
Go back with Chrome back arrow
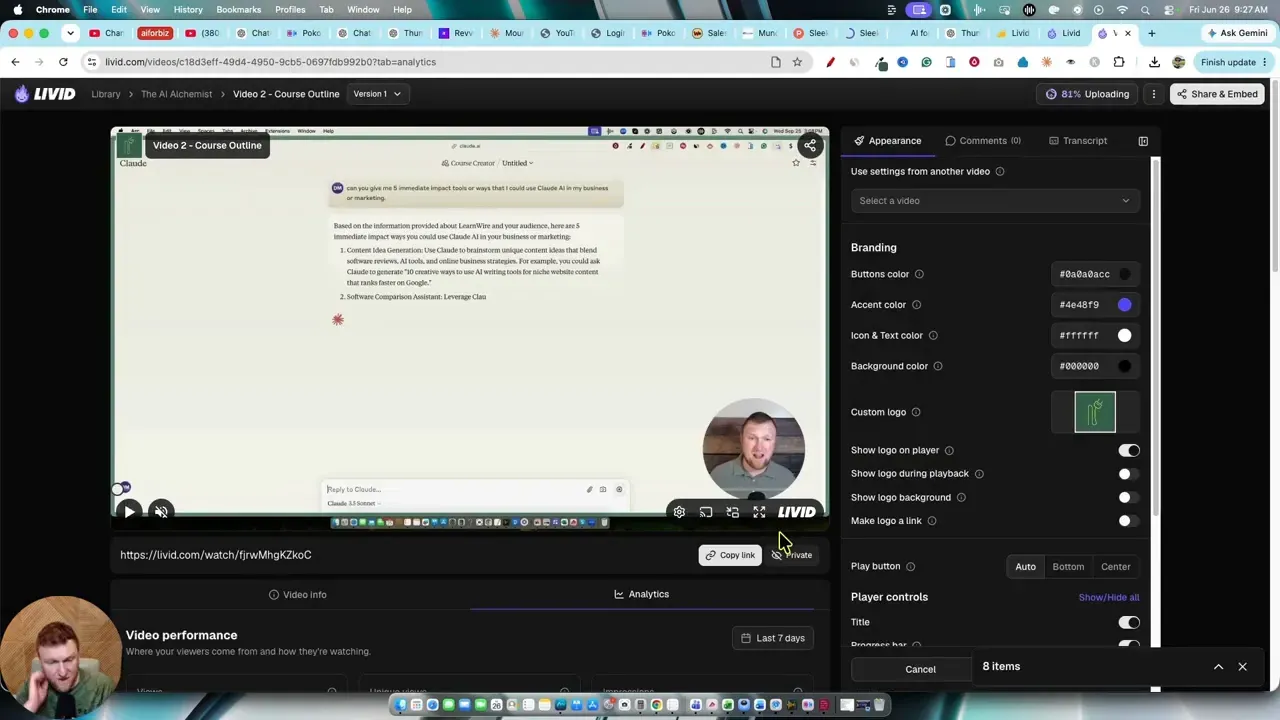pos(15,62)
